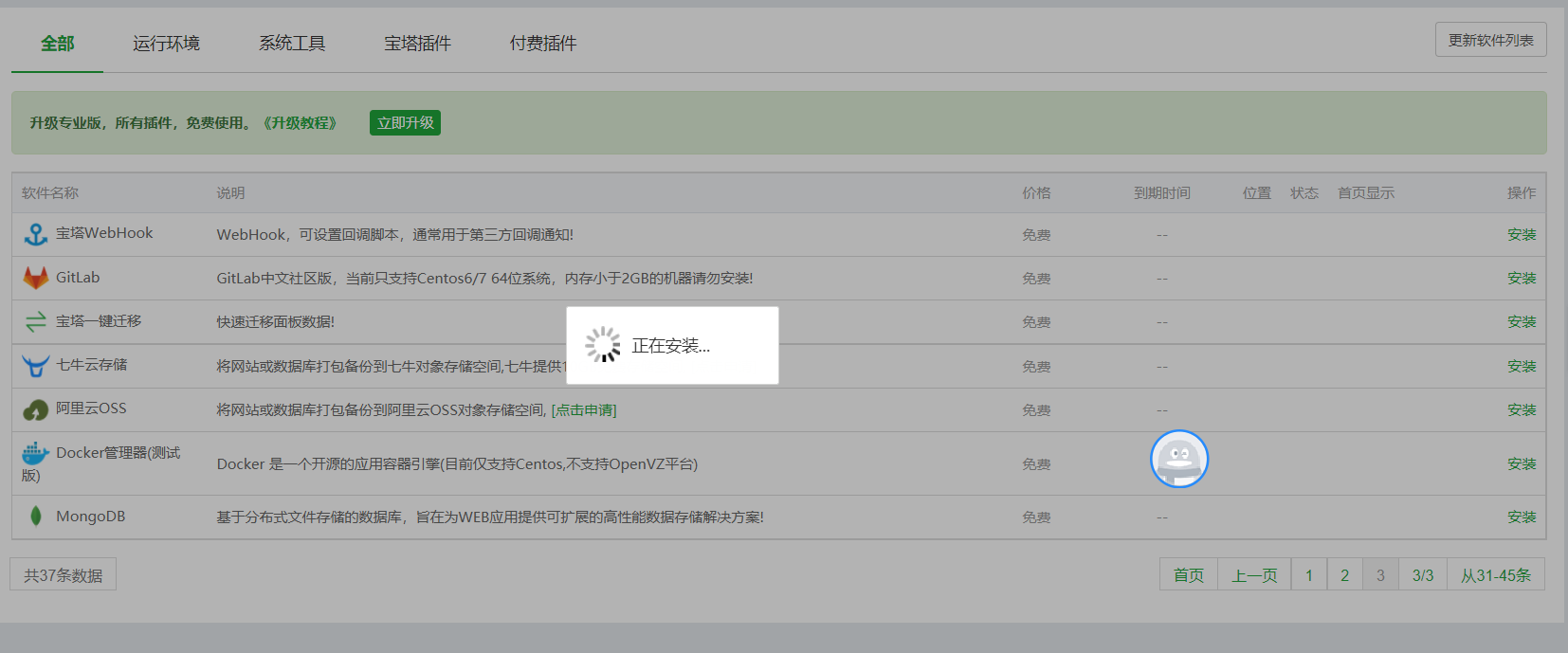Click the 软件名称 column header
The height and width of the screenshot is (653, 1568).
click(x=50, y=193)
